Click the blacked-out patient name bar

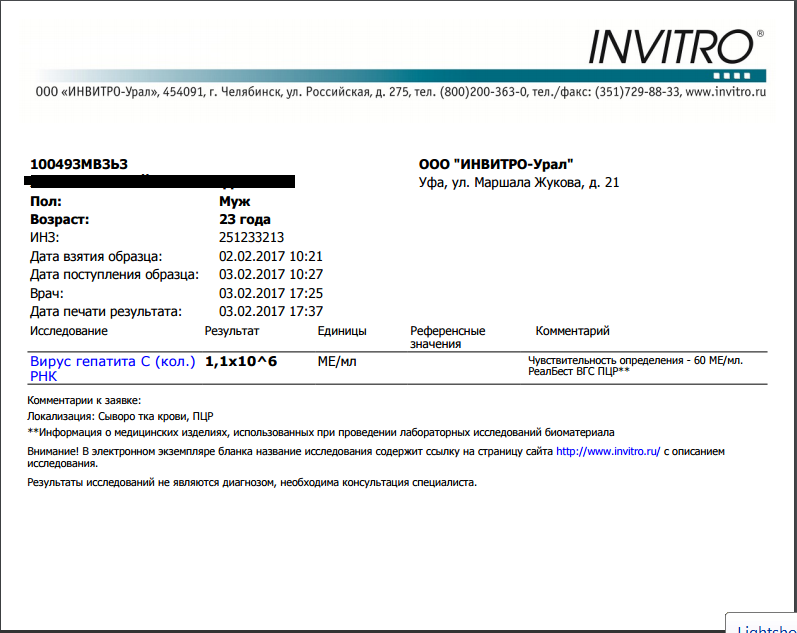(x=160, y=182)
